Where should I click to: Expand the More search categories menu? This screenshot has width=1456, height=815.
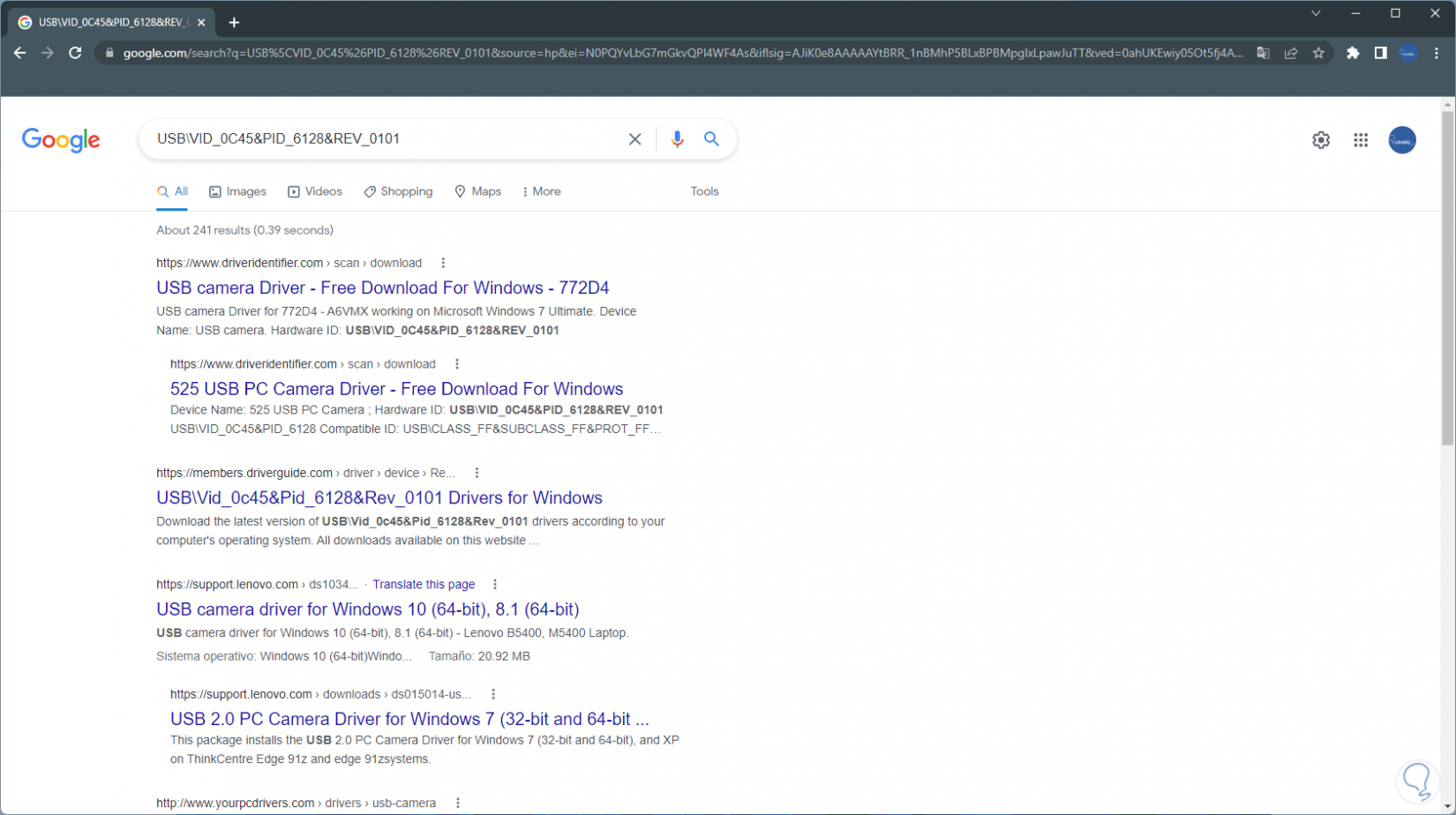(541, 191)
